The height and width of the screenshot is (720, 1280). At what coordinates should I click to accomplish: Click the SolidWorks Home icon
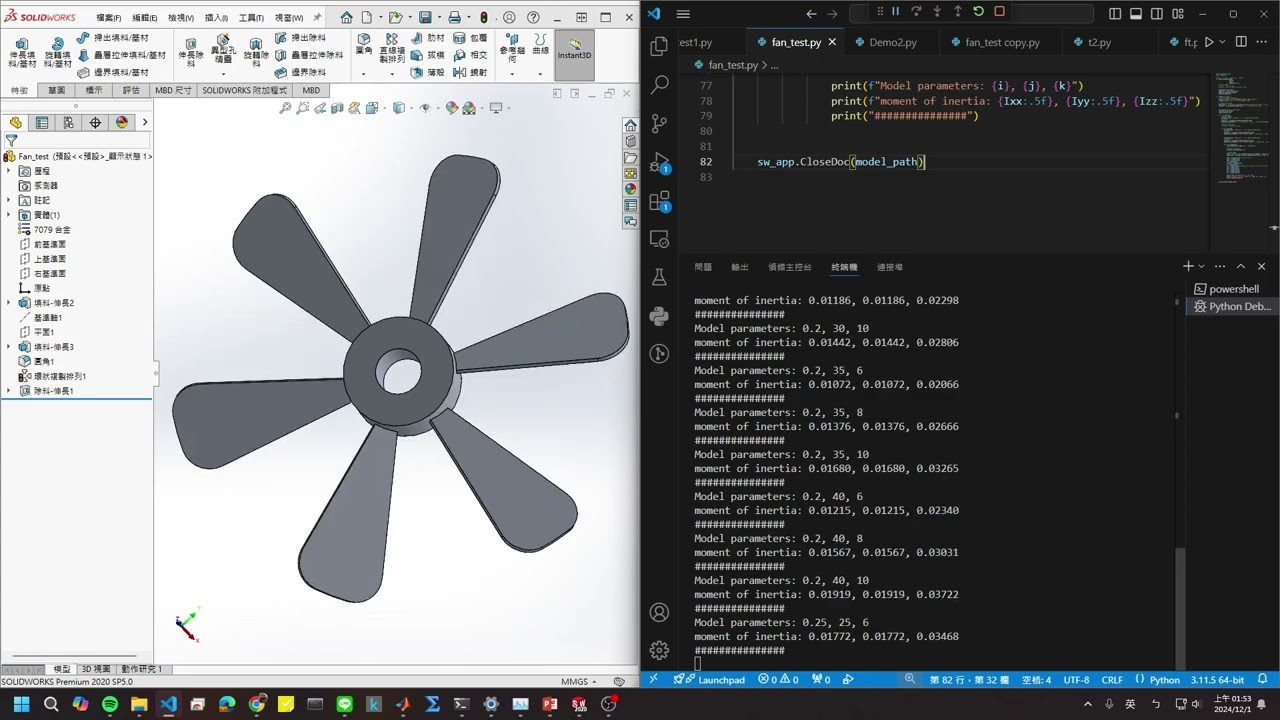click(x=346, y=17)
